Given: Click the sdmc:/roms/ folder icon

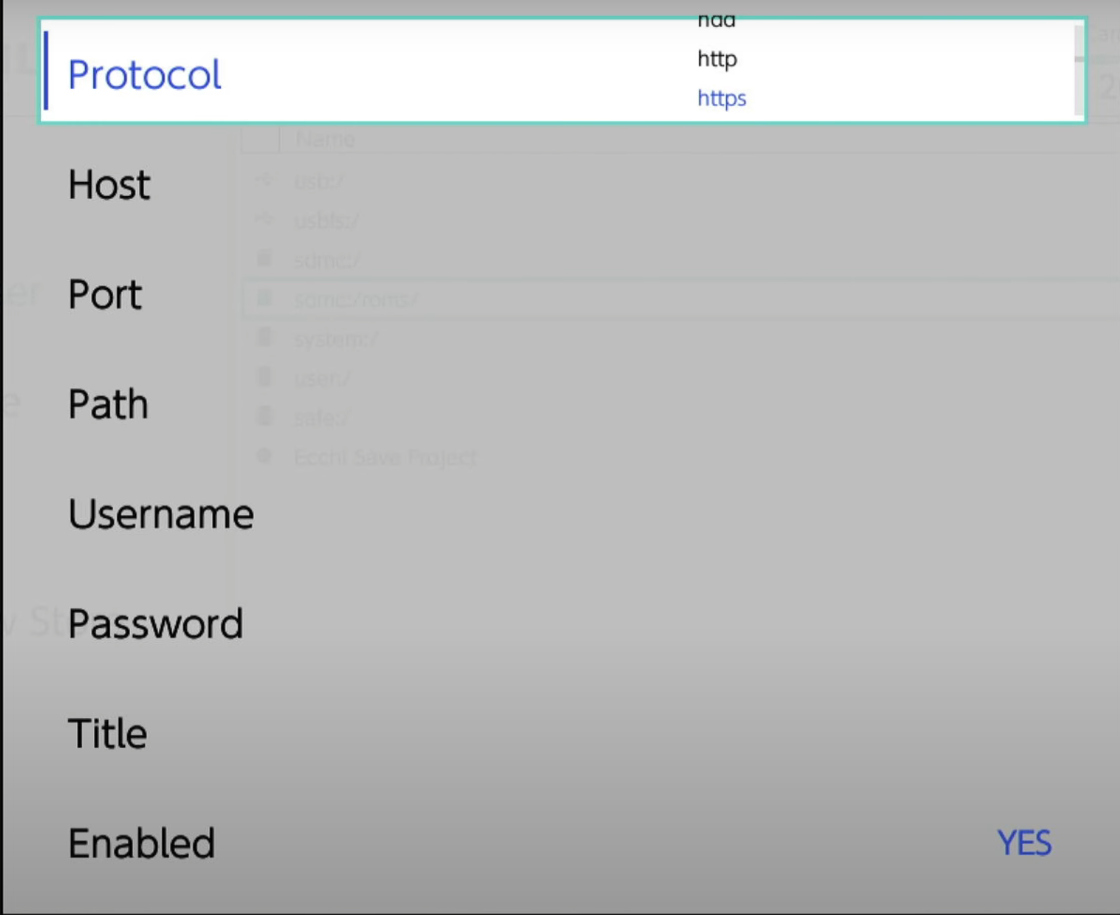Looking at the screenshot, I should tap(264, 299).
